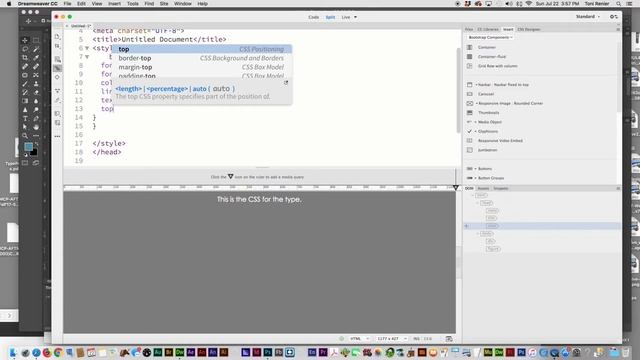
Task: Open the HTML document type dropdown
Action: [x=360, y=339]
